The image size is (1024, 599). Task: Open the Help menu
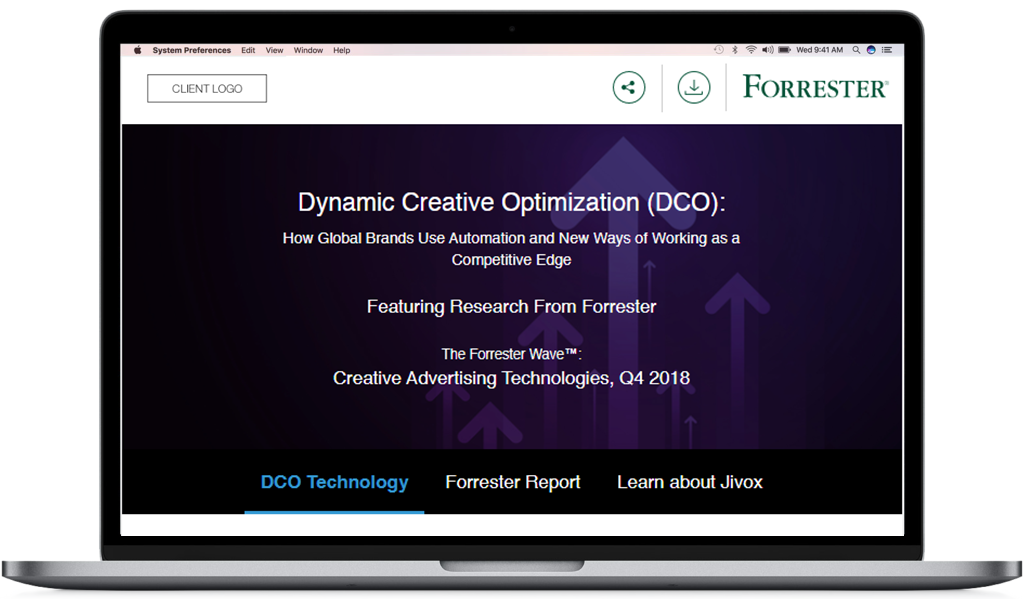pos(342,50)
